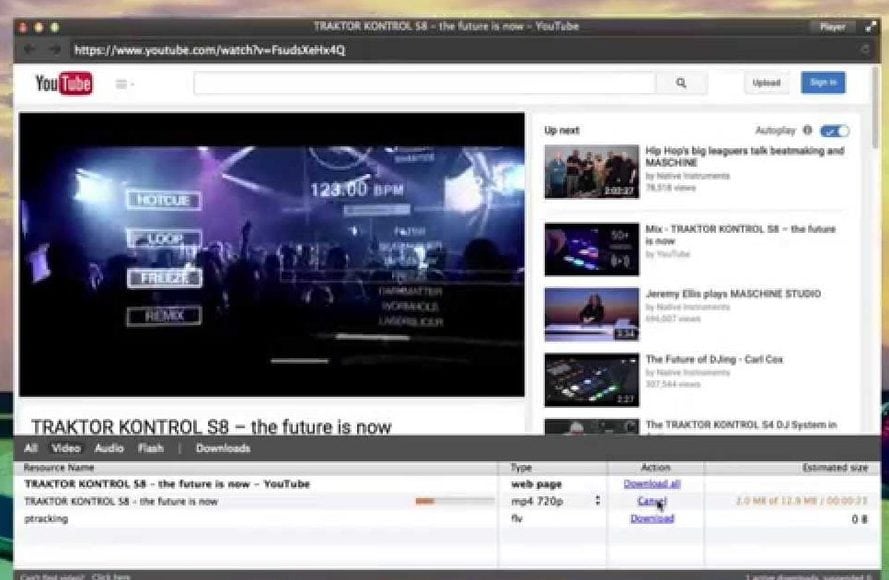Open Hip Hop's big leaguers video thumbnail
The width and height of the screenshot is (889, 580).
(591, 171)
